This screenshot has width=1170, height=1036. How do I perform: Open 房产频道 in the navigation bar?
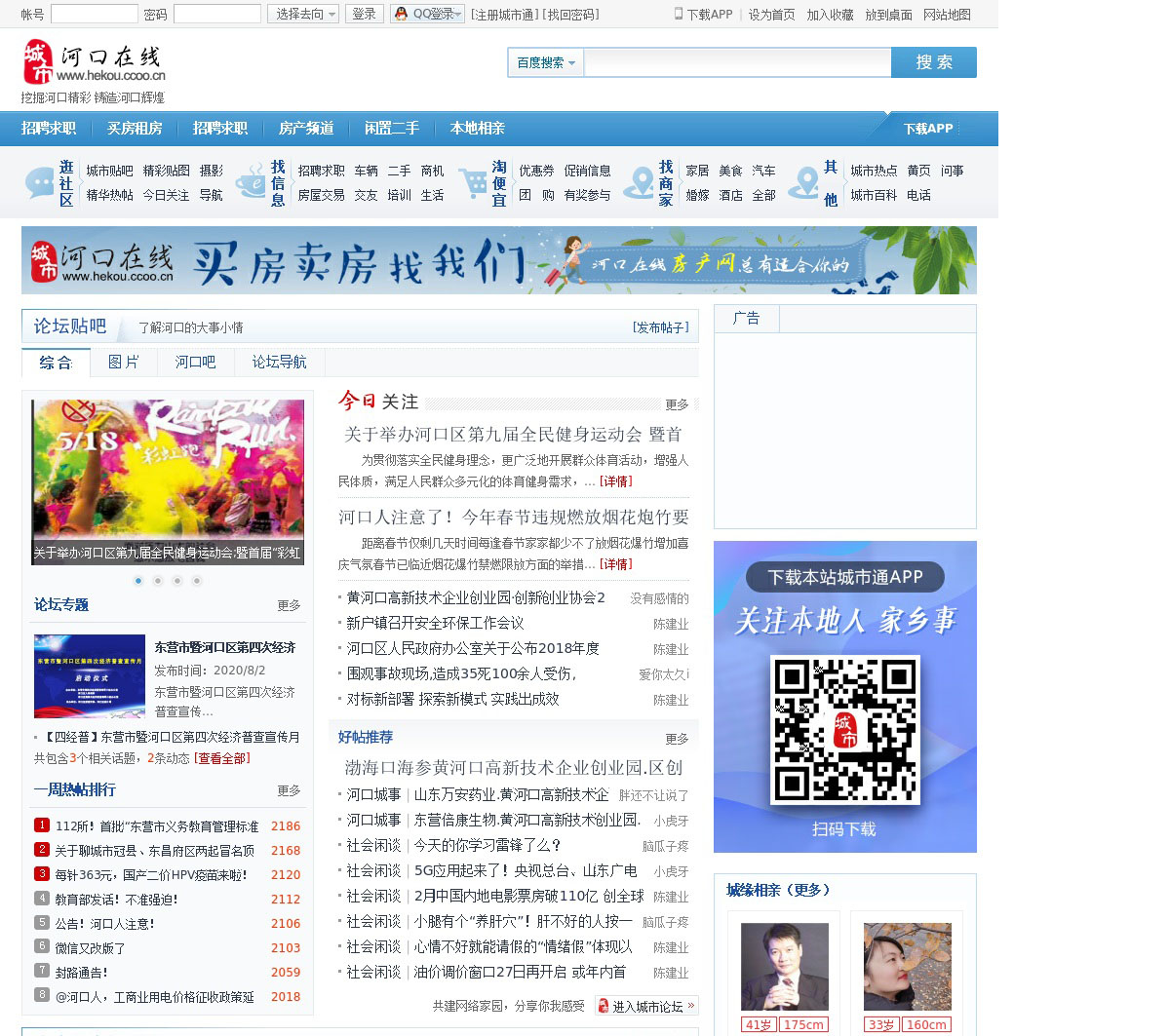[x=306, y=129]
